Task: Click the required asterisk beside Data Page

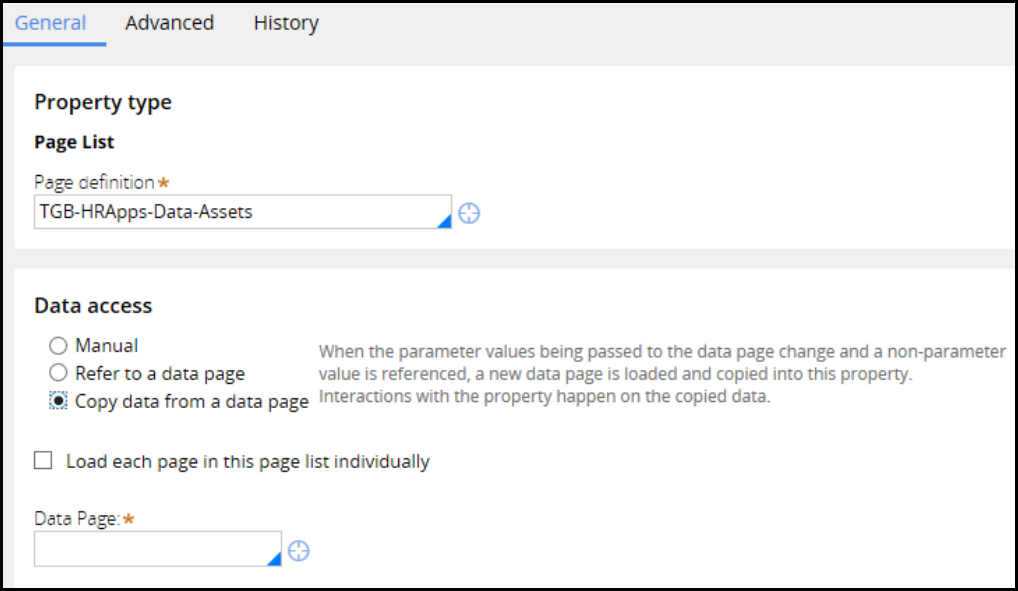Action: pos(129,519)
